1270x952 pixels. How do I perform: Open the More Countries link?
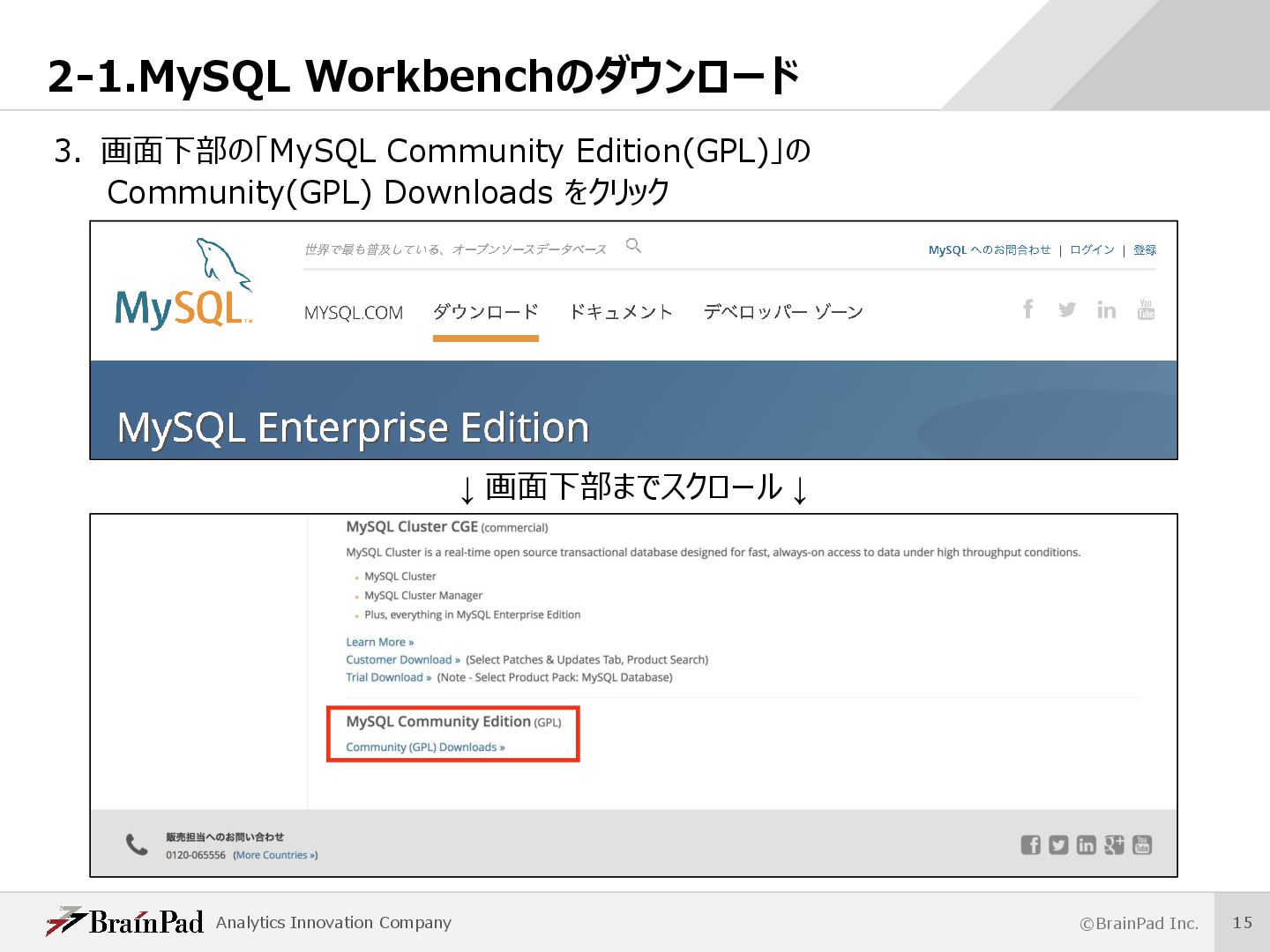click(275, 855)
